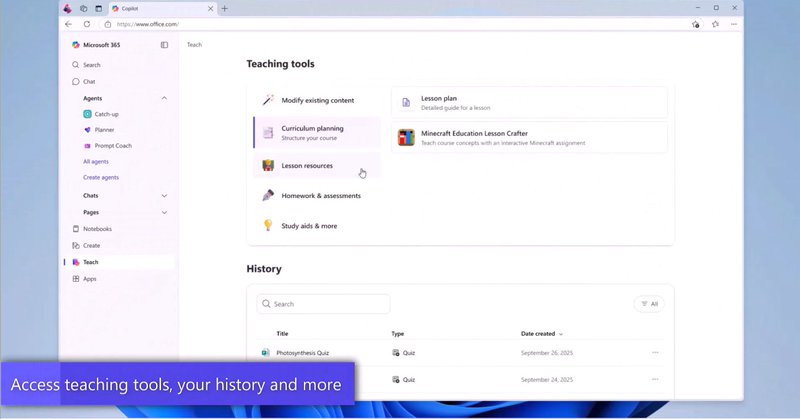Click the Title column header
Screen dimensions: 800x419
(x=282, y=334)
